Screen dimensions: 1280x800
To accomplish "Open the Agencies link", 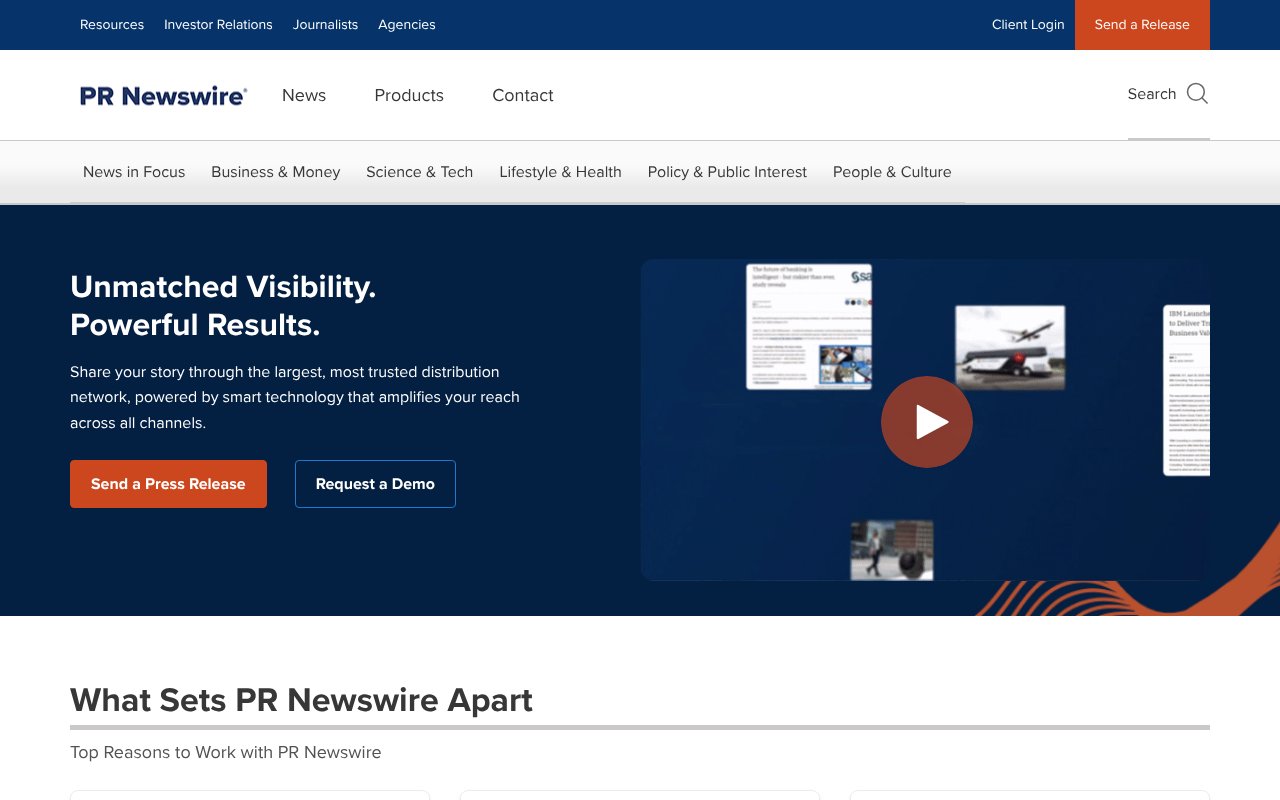I will tap(406, 25).
